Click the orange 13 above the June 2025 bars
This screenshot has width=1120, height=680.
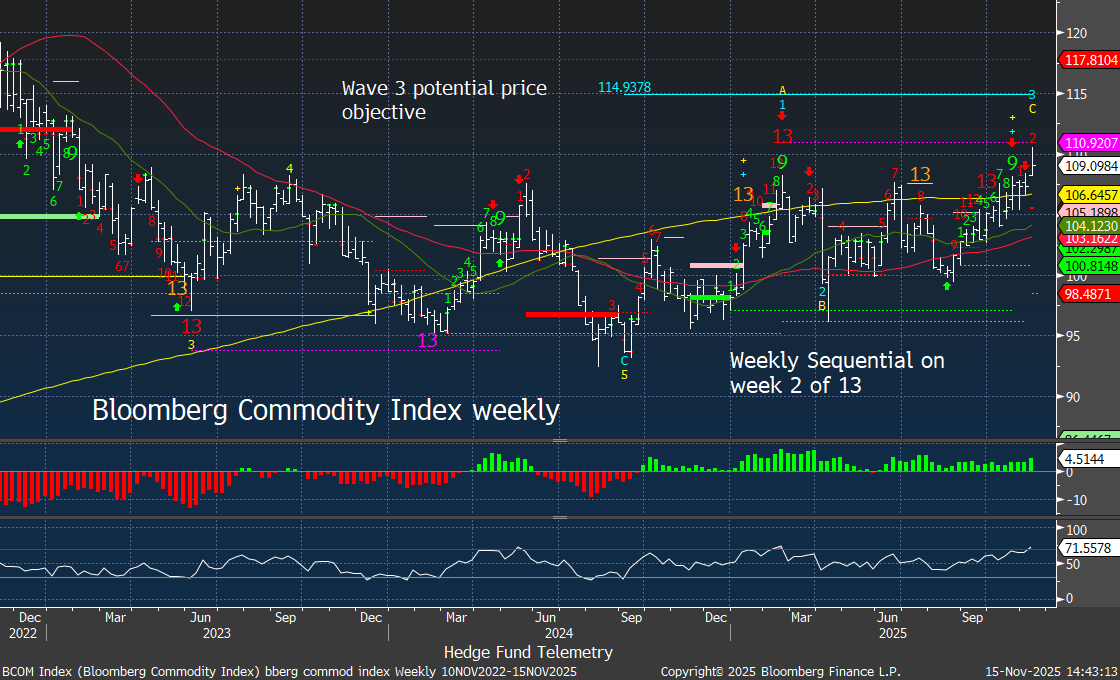[x=920, y=176]
